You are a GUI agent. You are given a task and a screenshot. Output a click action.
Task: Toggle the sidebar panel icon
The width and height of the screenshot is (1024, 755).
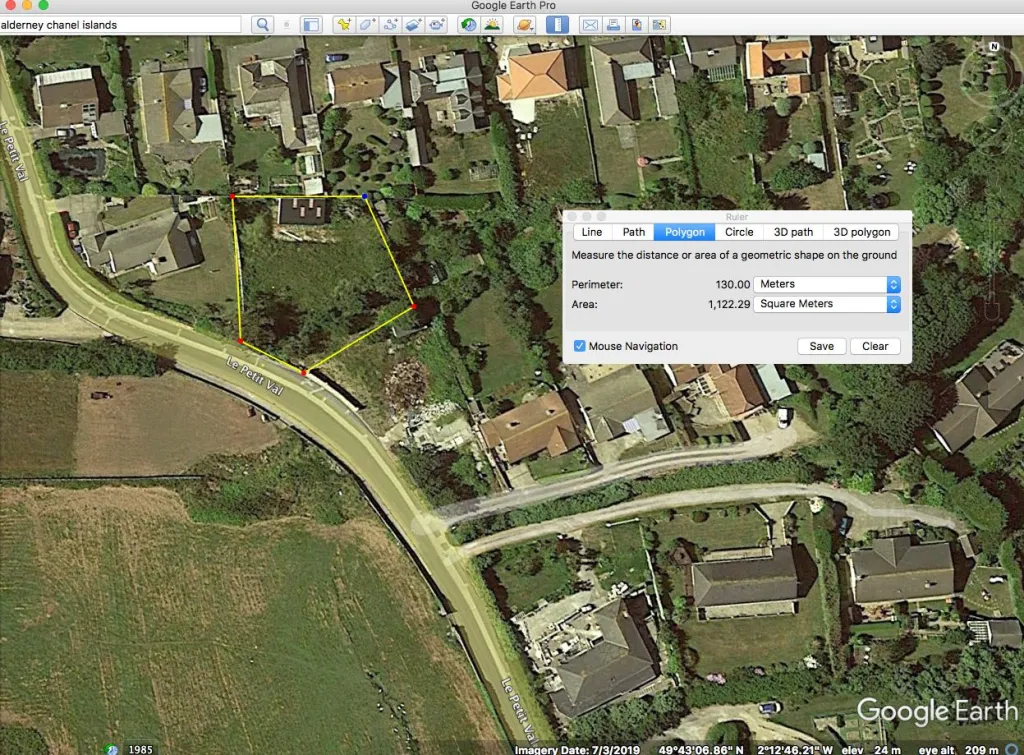[x=312, y=24]
